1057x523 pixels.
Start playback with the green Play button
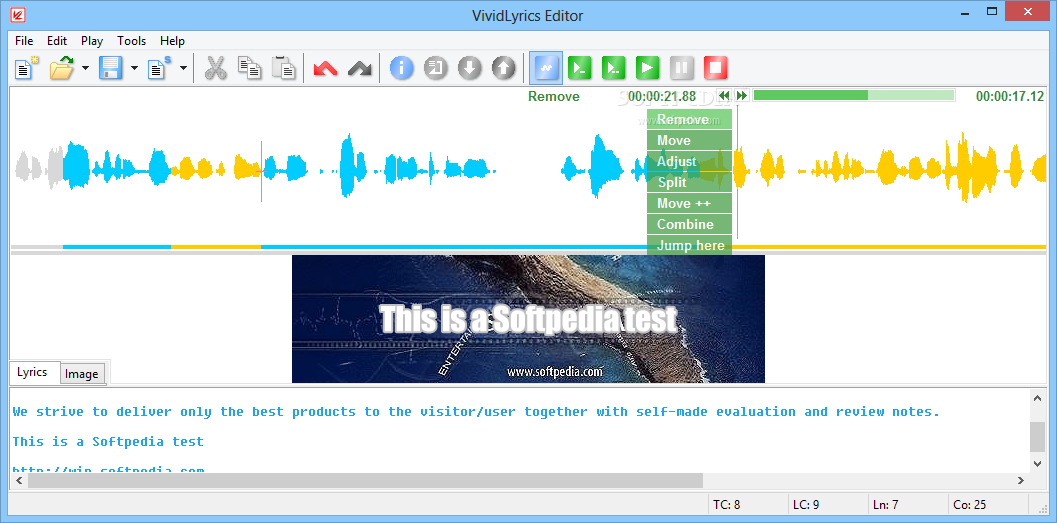point(648,68)
